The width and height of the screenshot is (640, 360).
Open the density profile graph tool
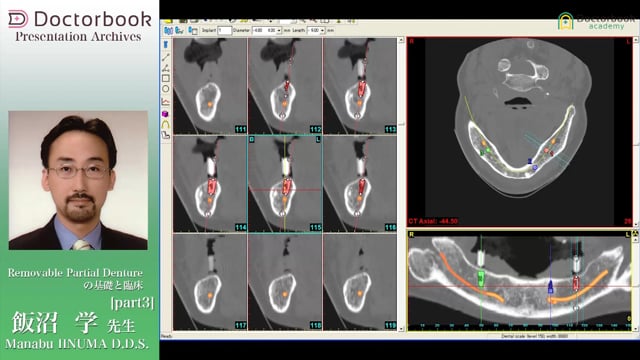point(166,101)
